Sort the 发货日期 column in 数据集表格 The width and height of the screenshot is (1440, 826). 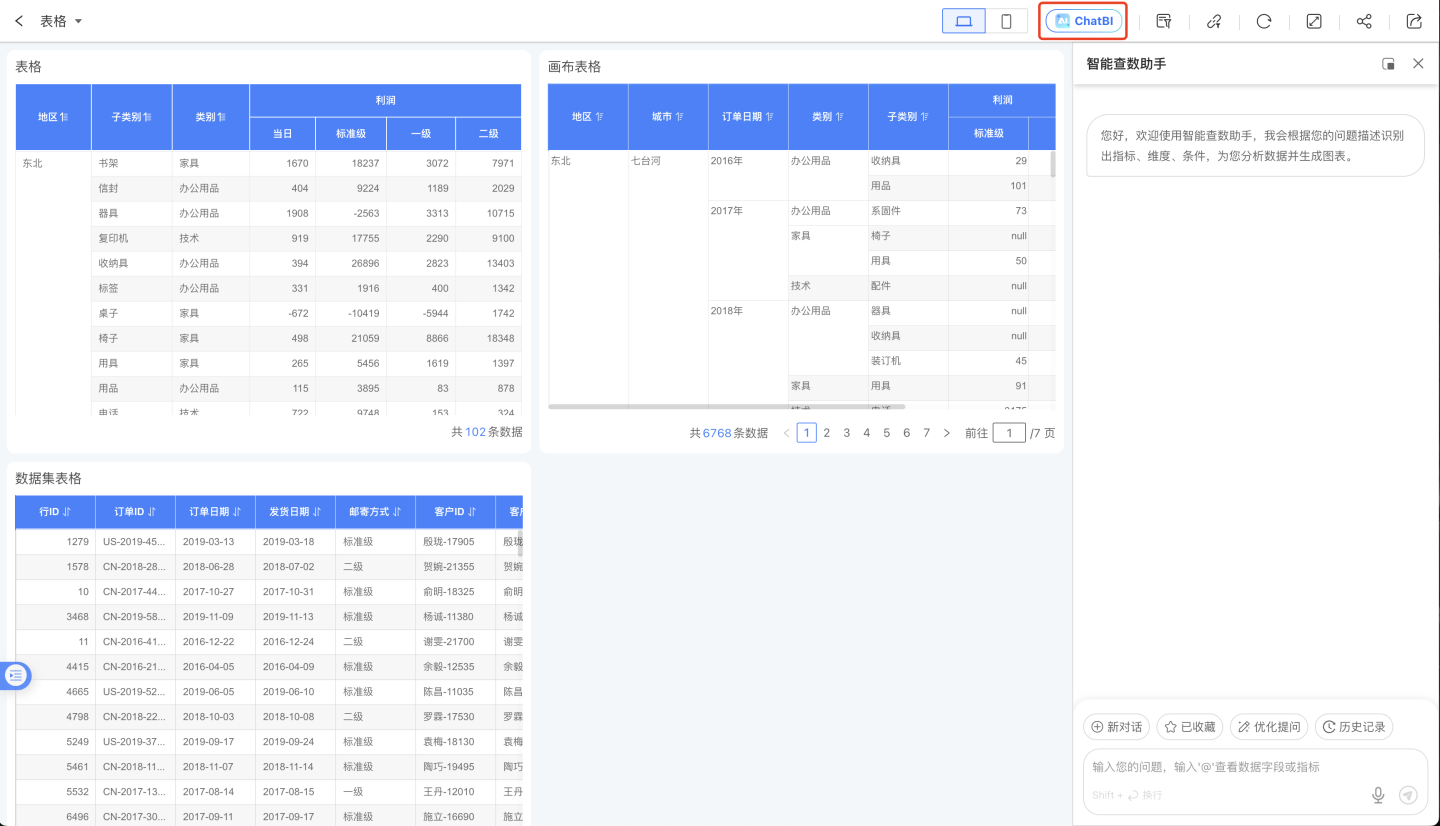pos(316,512)
